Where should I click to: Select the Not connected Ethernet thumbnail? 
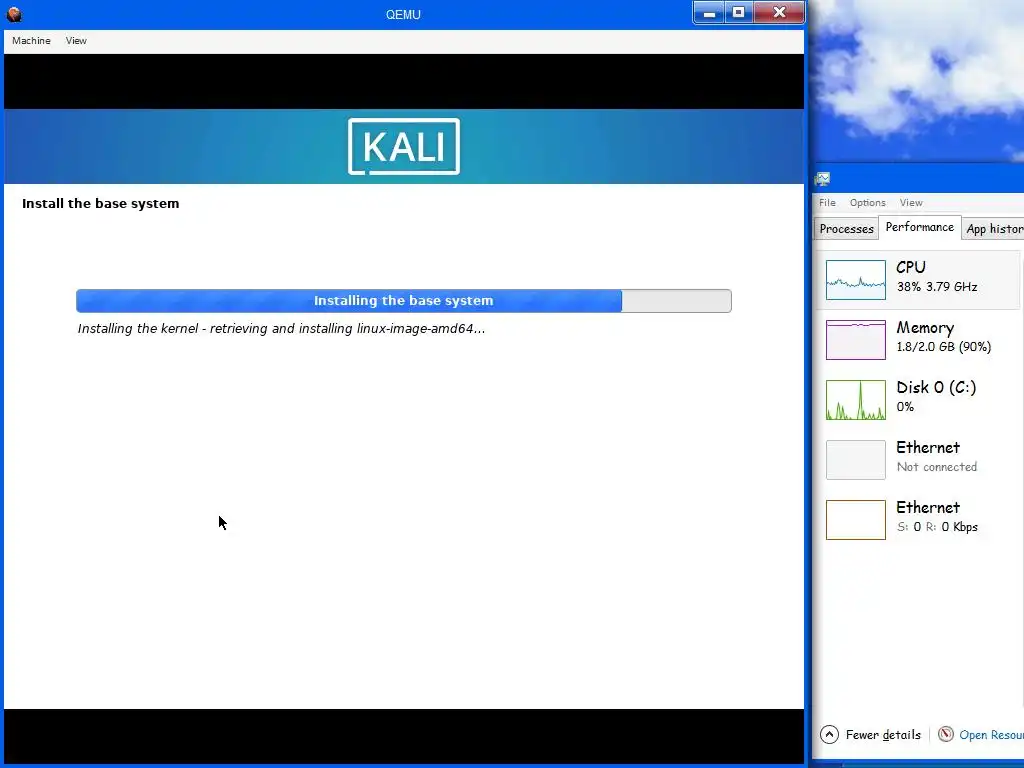[x=856, y=460]
